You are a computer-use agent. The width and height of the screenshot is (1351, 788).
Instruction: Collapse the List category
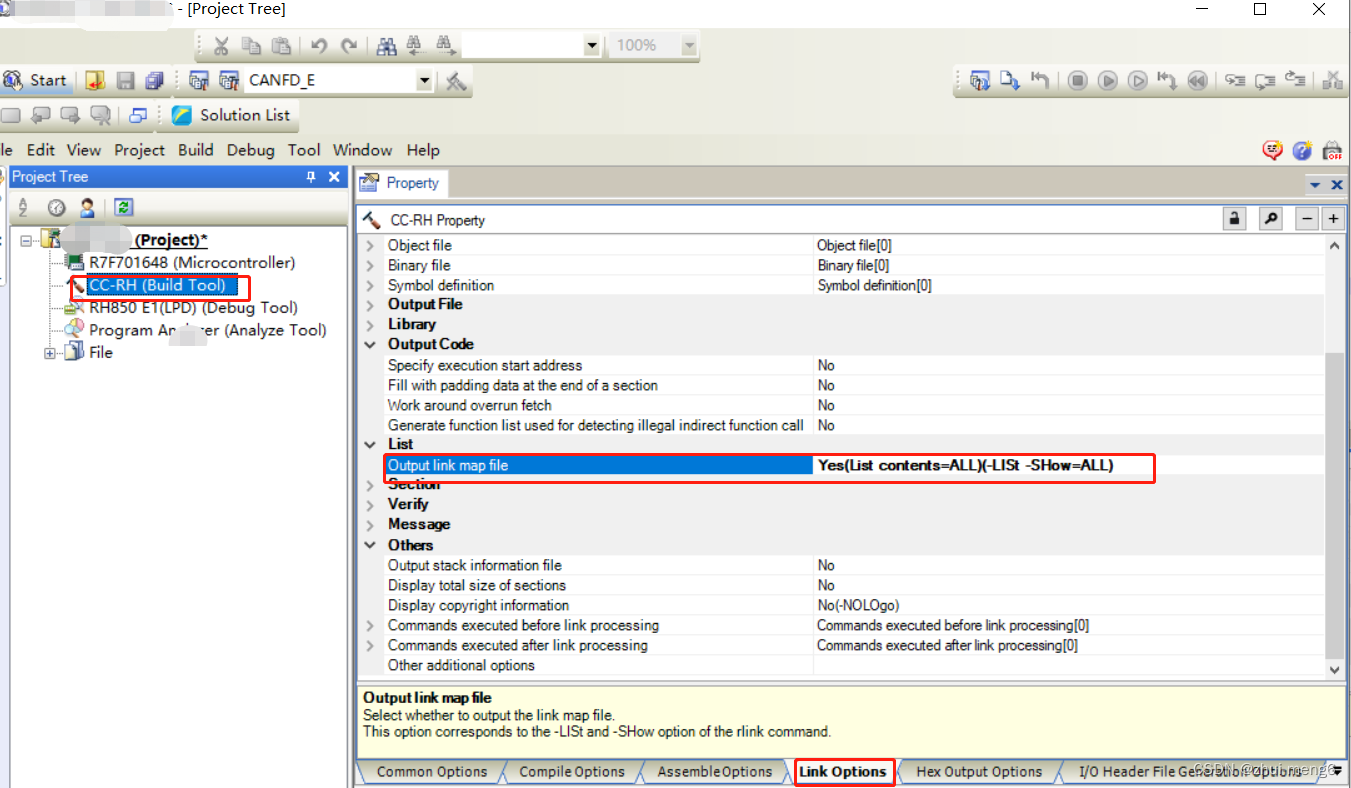pos(371,444)
